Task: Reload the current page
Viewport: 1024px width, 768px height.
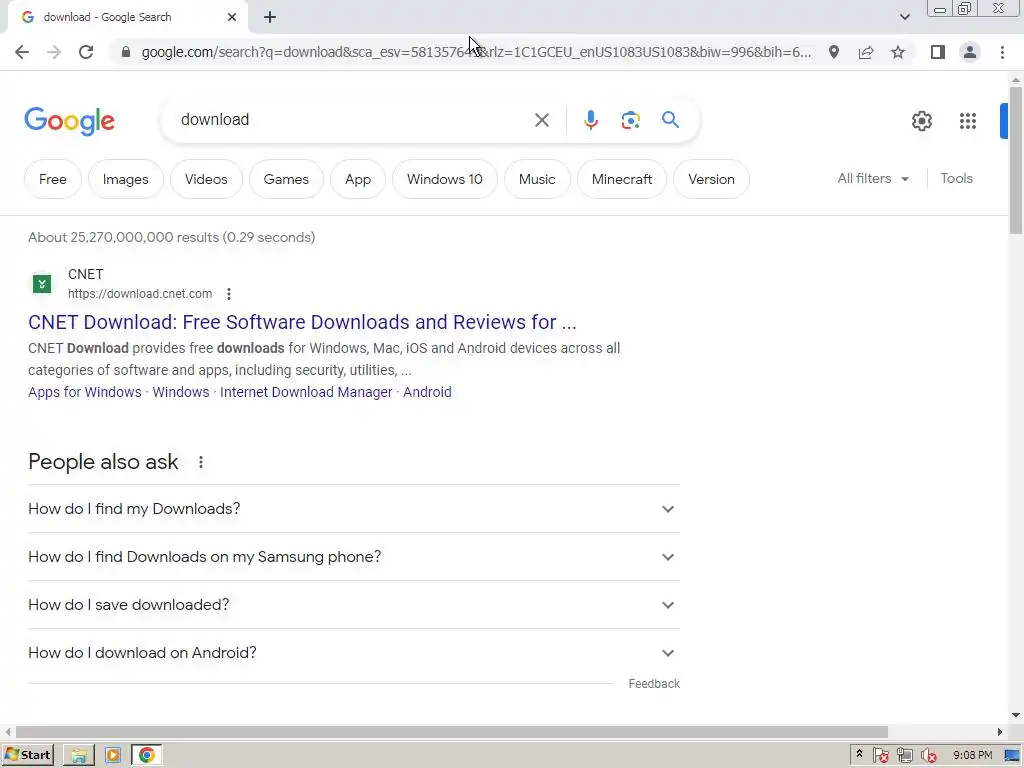Action: pos(86,52)
